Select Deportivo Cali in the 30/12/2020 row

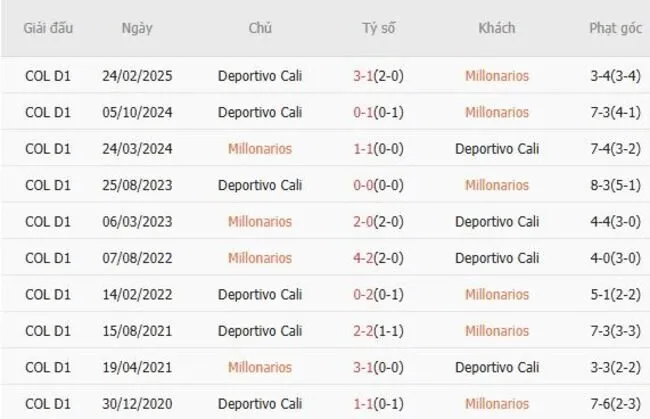click(x=260, y=403)
